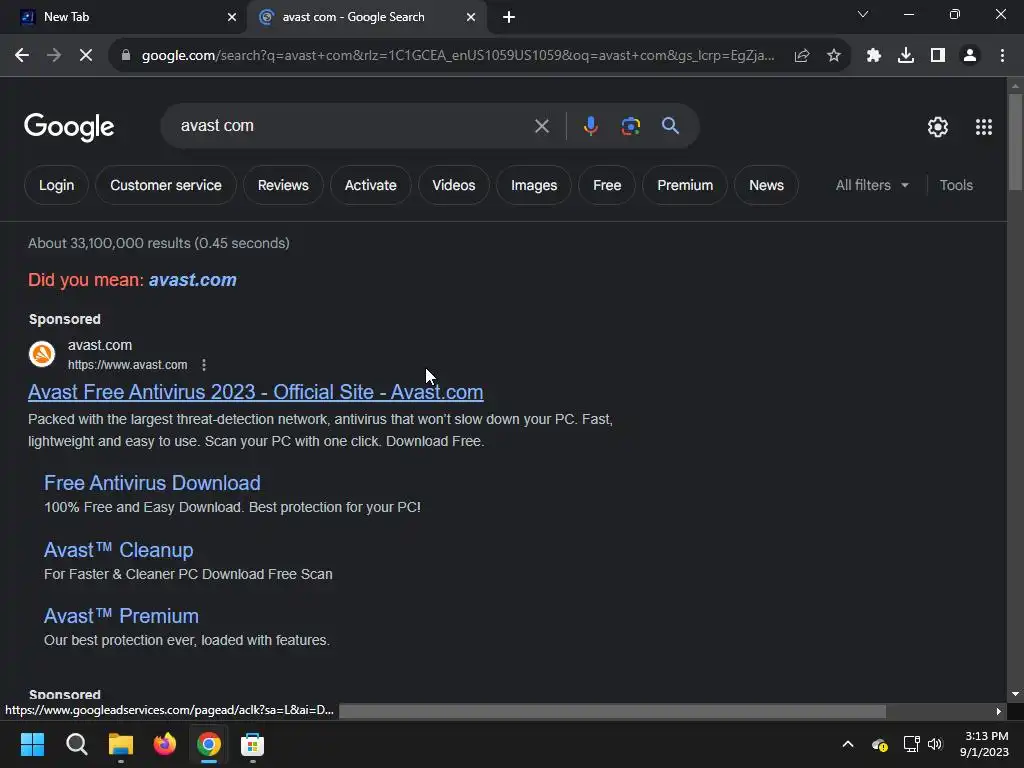The image size is (1024, 768).
Task: Close the avast com search tab
Action: [471, 17]
